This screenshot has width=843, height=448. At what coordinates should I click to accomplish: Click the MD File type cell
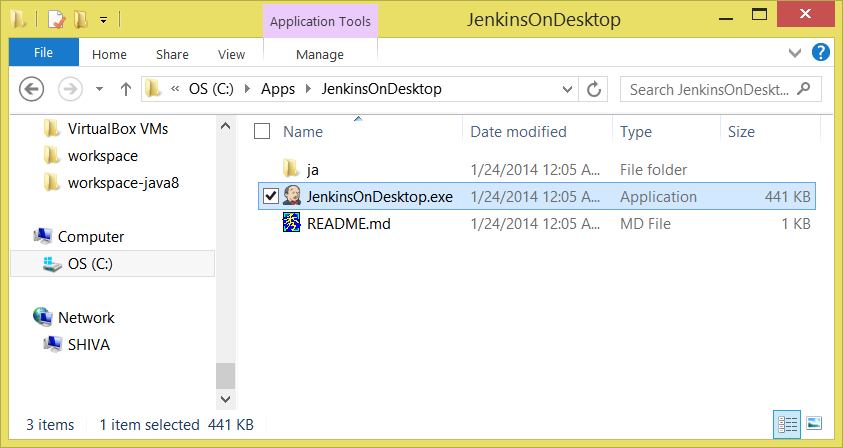(645, 224)
